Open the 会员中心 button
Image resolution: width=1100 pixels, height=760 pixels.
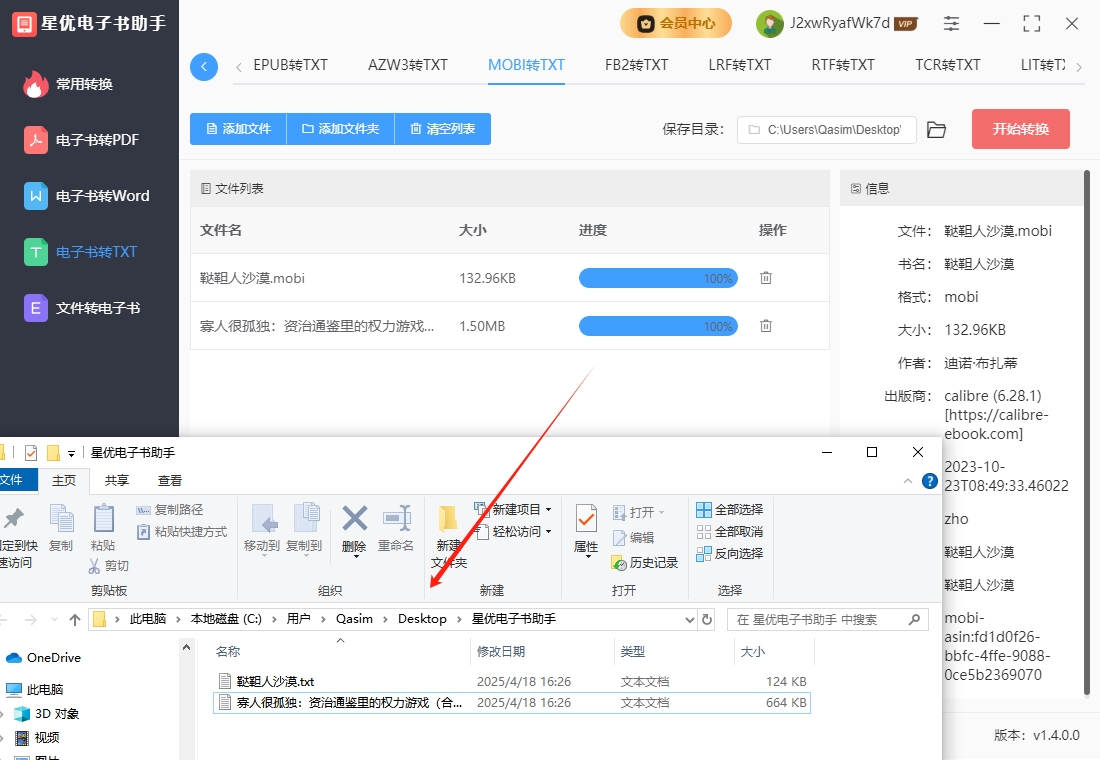pos(676,23)
